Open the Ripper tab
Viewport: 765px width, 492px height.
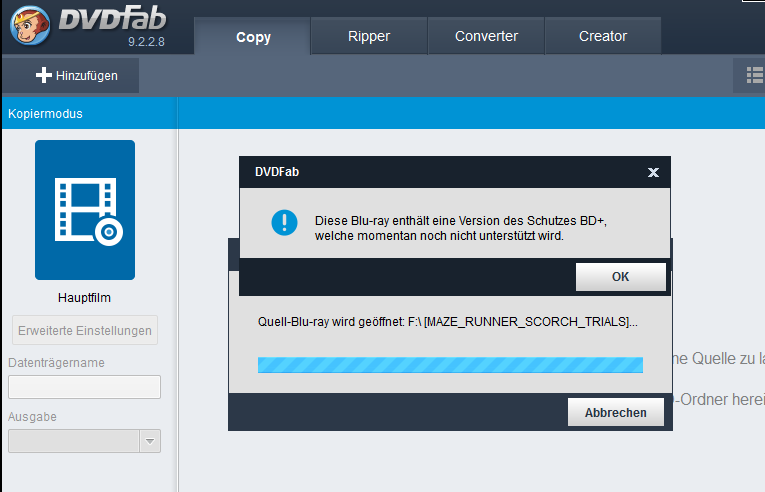pyautogui.click(x=369, y=36)
